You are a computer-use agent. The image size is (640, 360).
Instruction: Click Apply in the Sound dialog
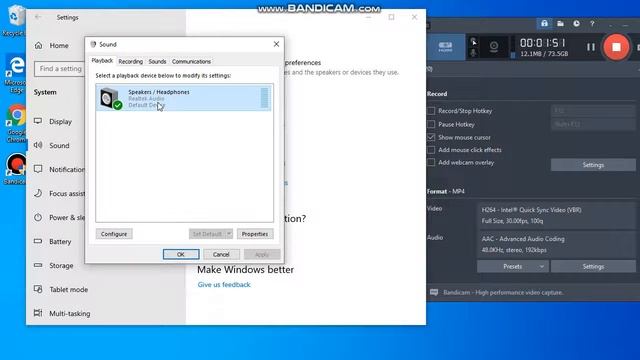click(x=262, y=254)
